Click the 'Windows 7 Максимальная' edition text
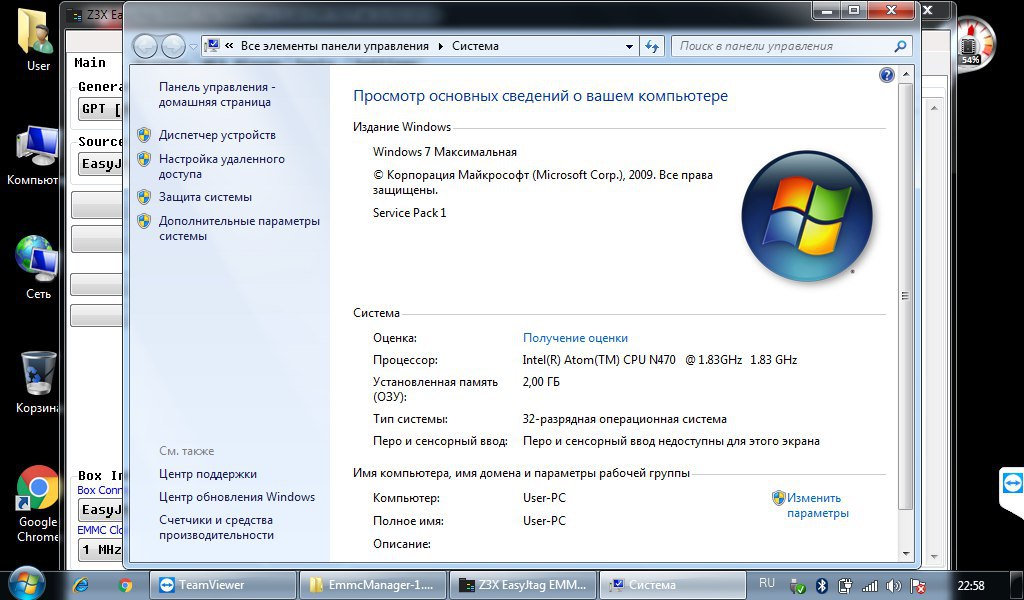This screenshot has width=1024, height=600. click(445, 152)
